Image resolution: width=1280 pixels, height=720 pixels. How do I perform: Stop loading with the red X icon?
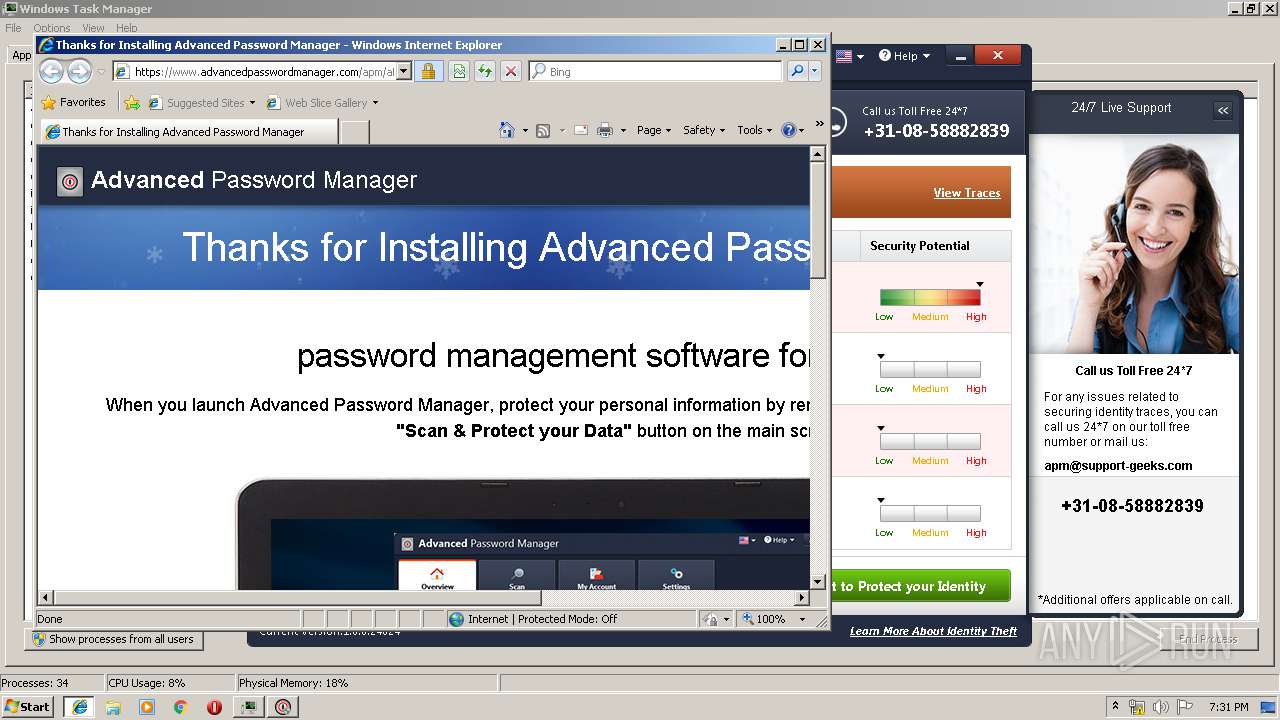point(511,71)
